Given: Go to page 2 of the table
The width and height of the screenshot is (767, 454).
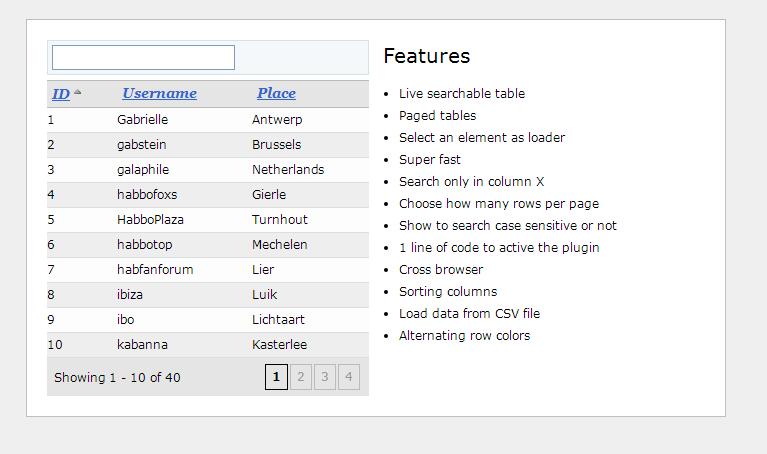Looking at the screenshot, I should click(300, 377).
